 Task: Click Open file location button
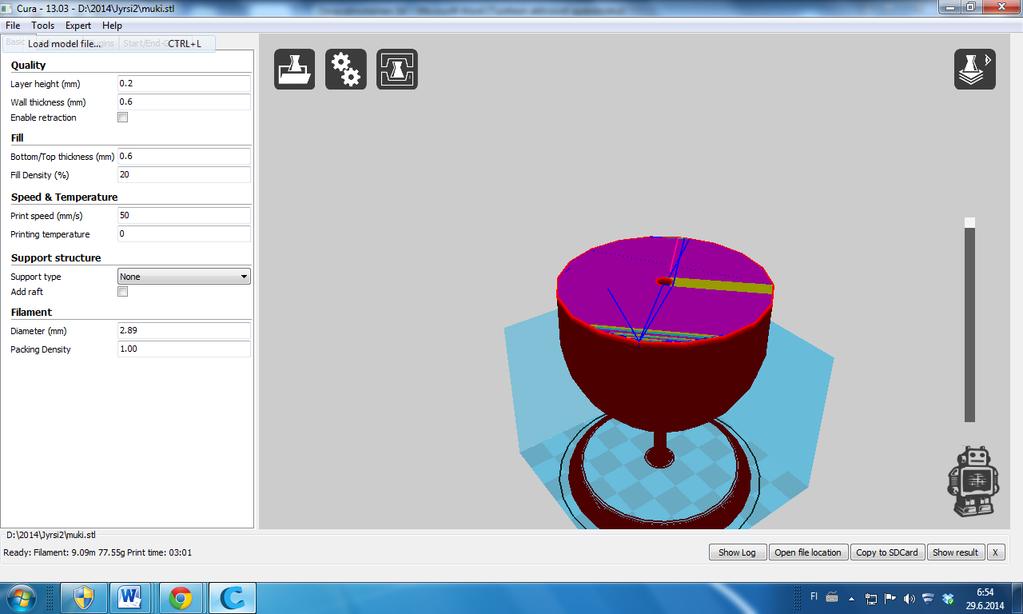tap(808, 552)
